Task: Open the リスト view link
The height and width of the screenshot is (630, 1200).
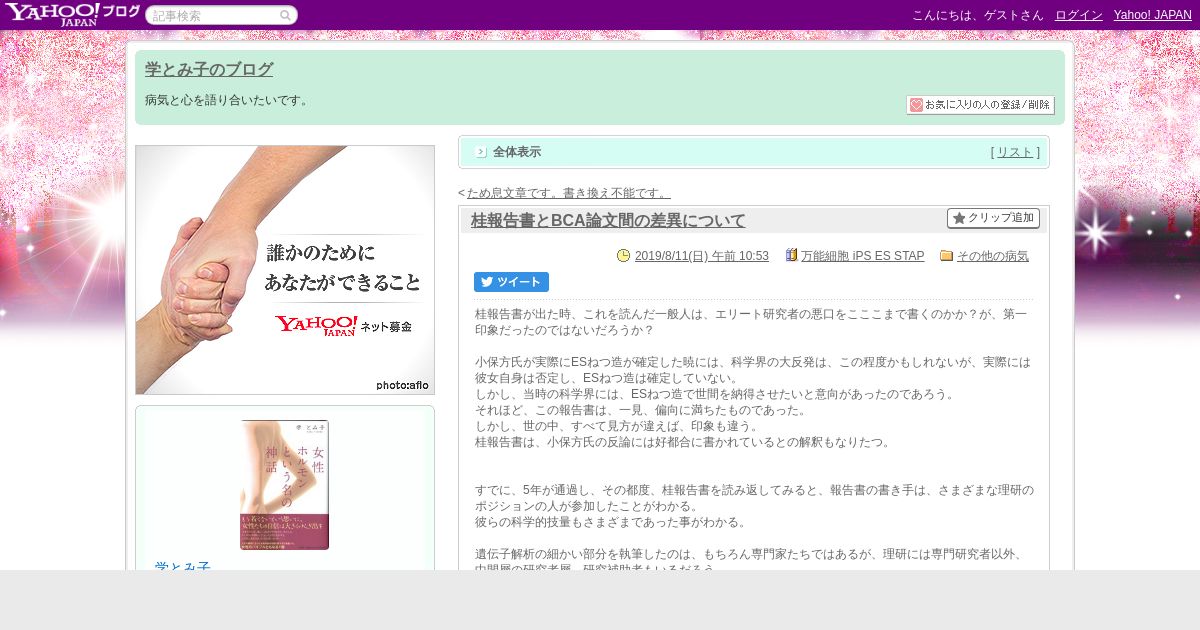Action: point(1015,152)
